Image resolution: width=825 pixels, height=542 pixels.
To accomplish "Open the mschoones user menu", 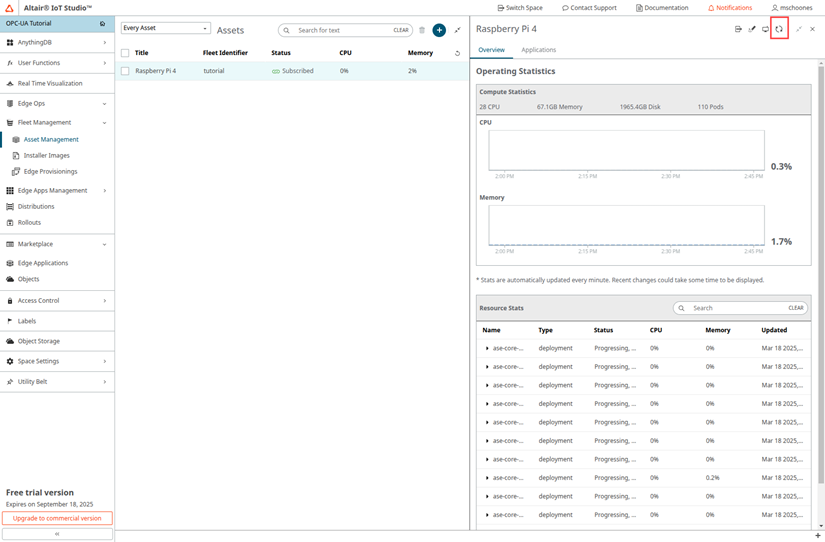I will tap(792, 8).
